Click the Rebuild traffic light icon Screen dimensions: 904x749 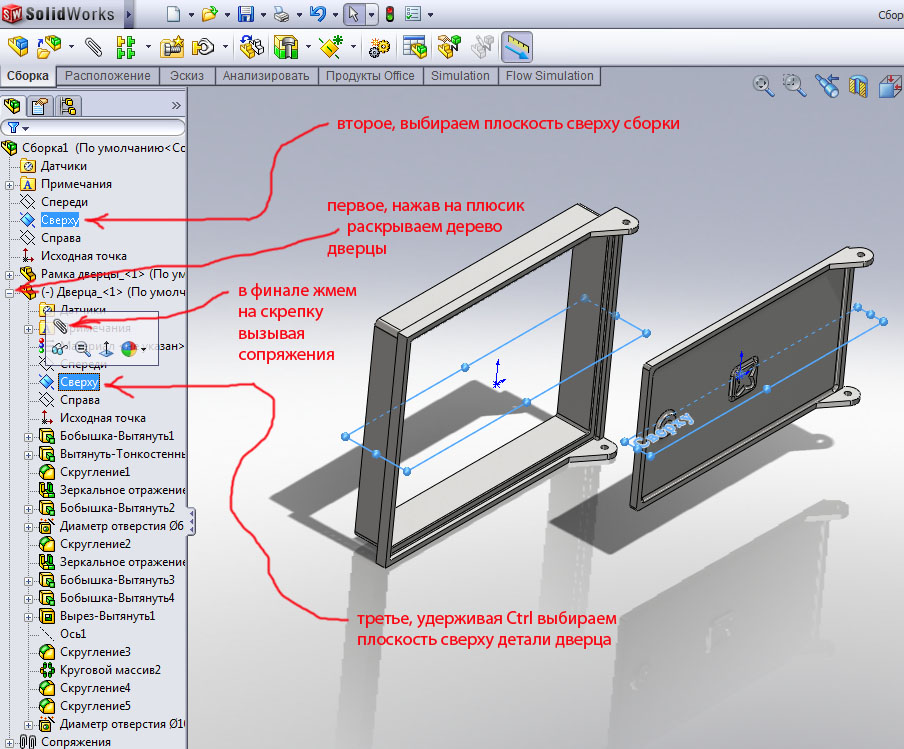[389, 14]
